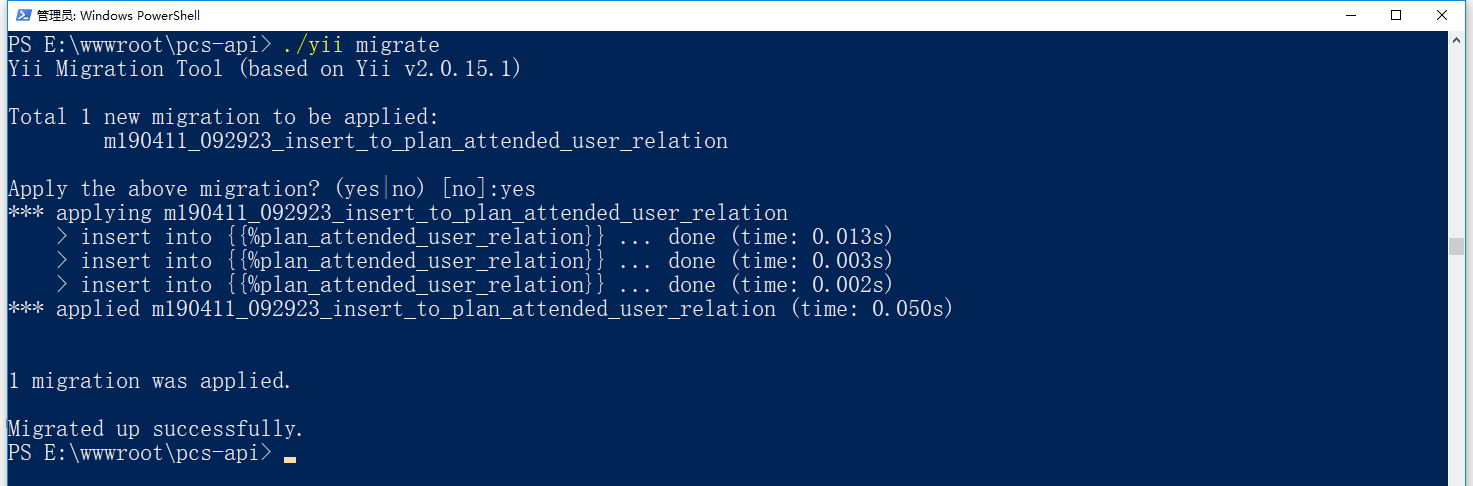Click '1 migration was applied.' text
Screen dimensions: 1473x486
(x=149, y=381)
